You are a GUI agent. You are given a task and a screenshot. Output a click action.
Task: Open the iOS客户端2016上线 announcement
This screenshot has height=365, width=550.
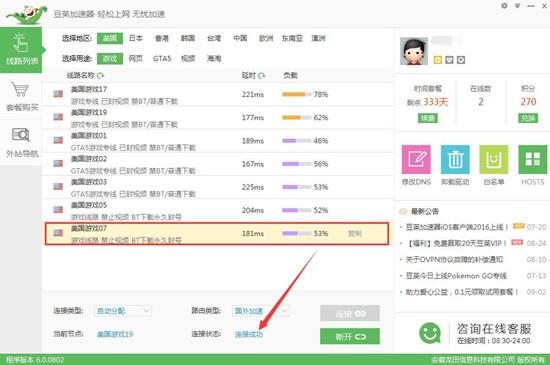457,227
